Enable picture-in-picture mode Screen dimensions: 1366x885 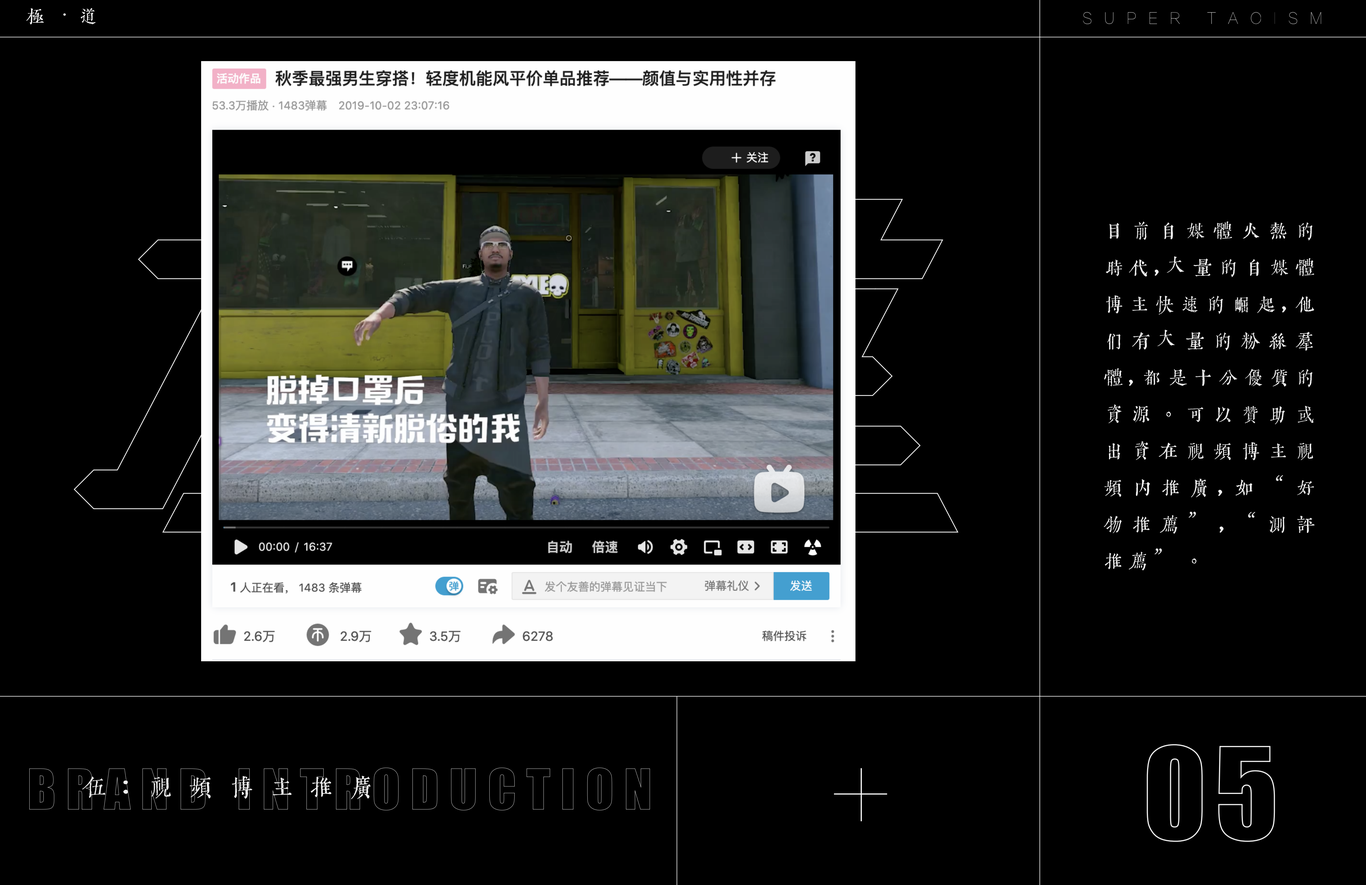(x=712, y=547)
